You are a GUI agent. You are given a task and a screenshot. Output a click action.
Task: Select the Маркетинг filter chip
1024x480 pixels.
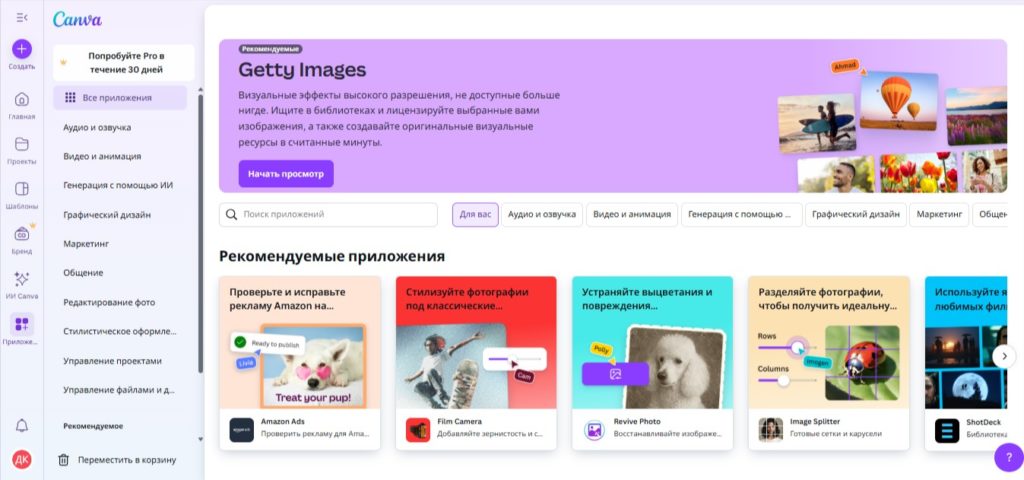[x=939, y=214]
